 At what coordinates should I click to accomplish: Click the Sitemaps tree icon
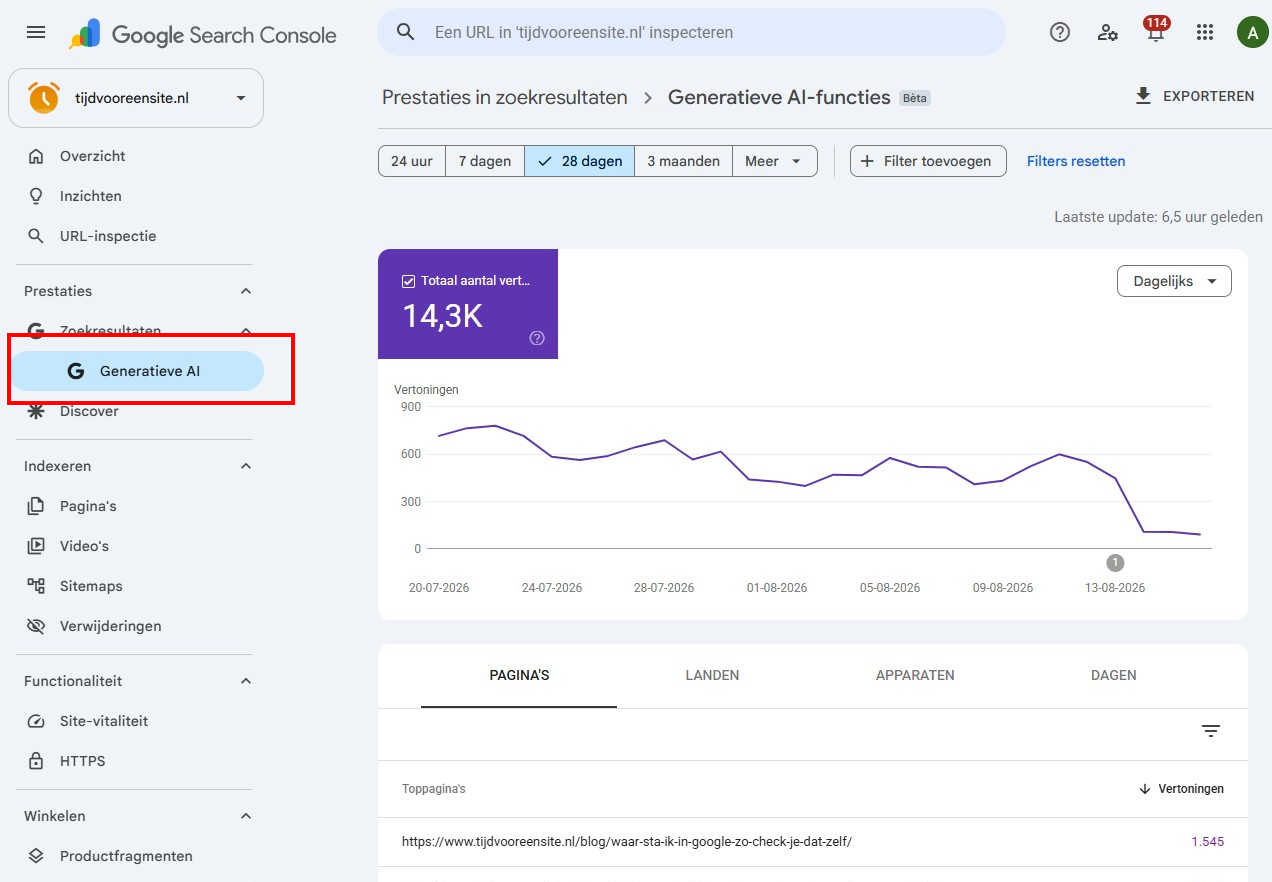(36, 586)
